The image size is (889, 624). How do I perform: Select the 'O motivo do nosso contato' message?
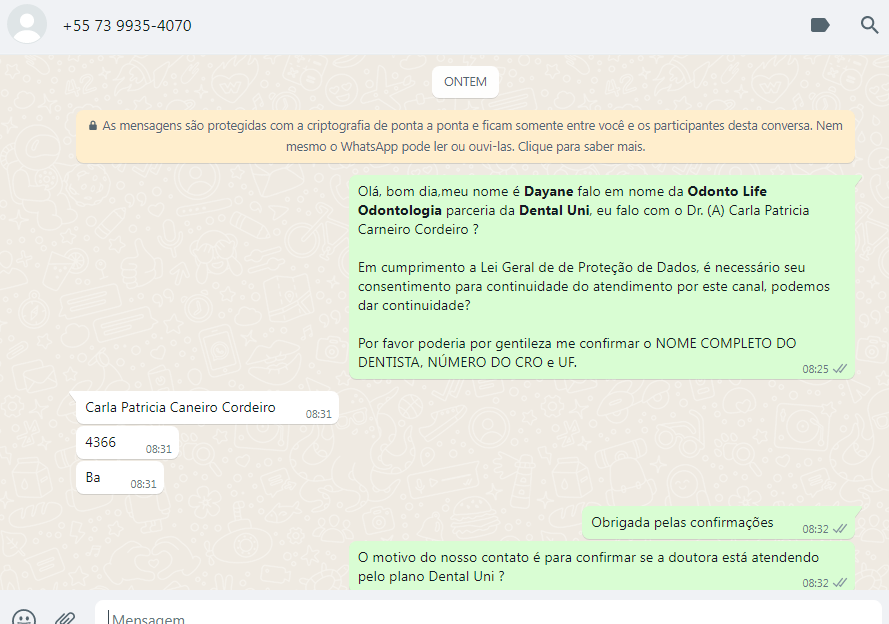(602, 567)
